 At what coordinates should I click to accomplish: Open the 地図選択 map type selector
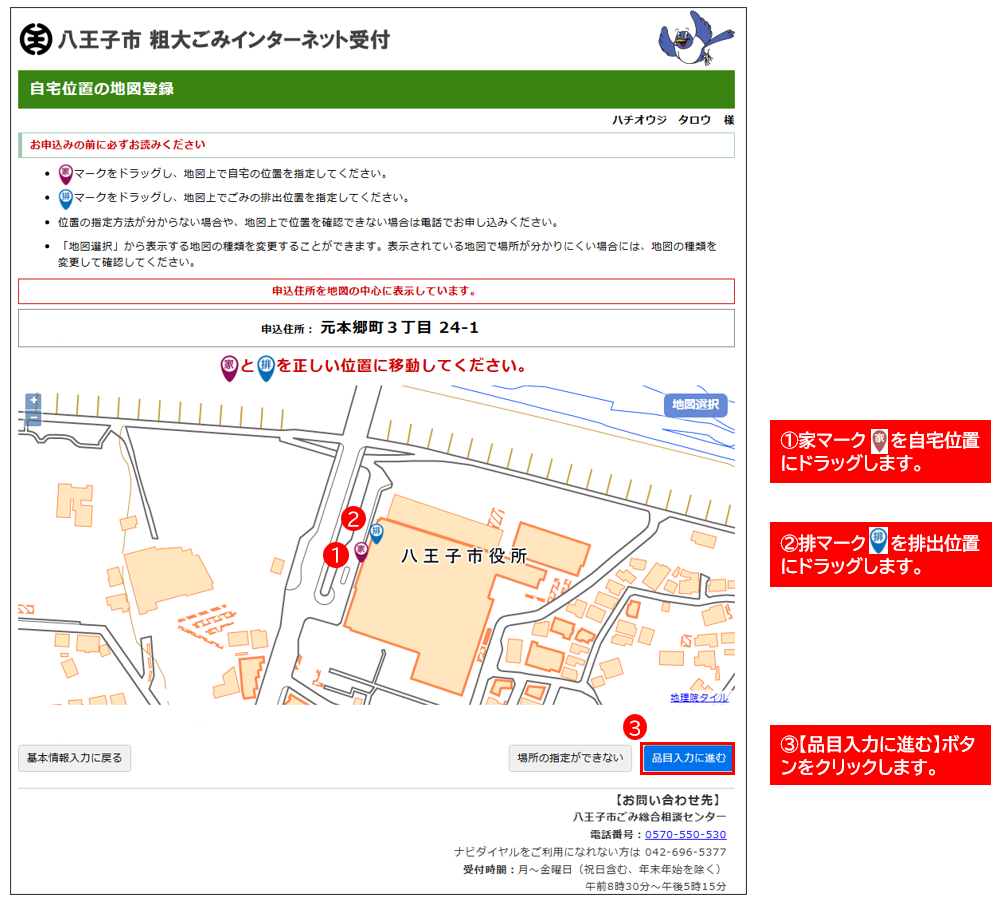[695, 405]
